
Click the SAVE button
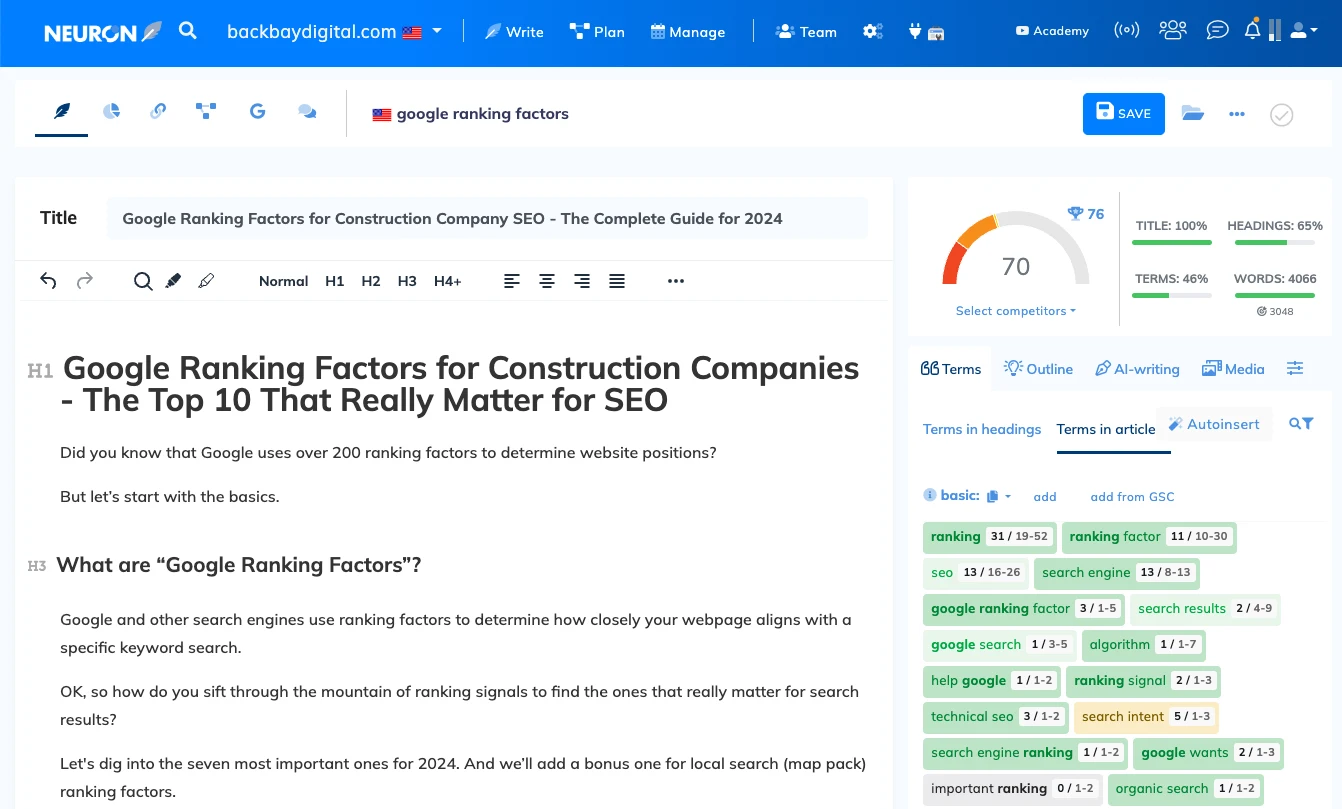1123,114
